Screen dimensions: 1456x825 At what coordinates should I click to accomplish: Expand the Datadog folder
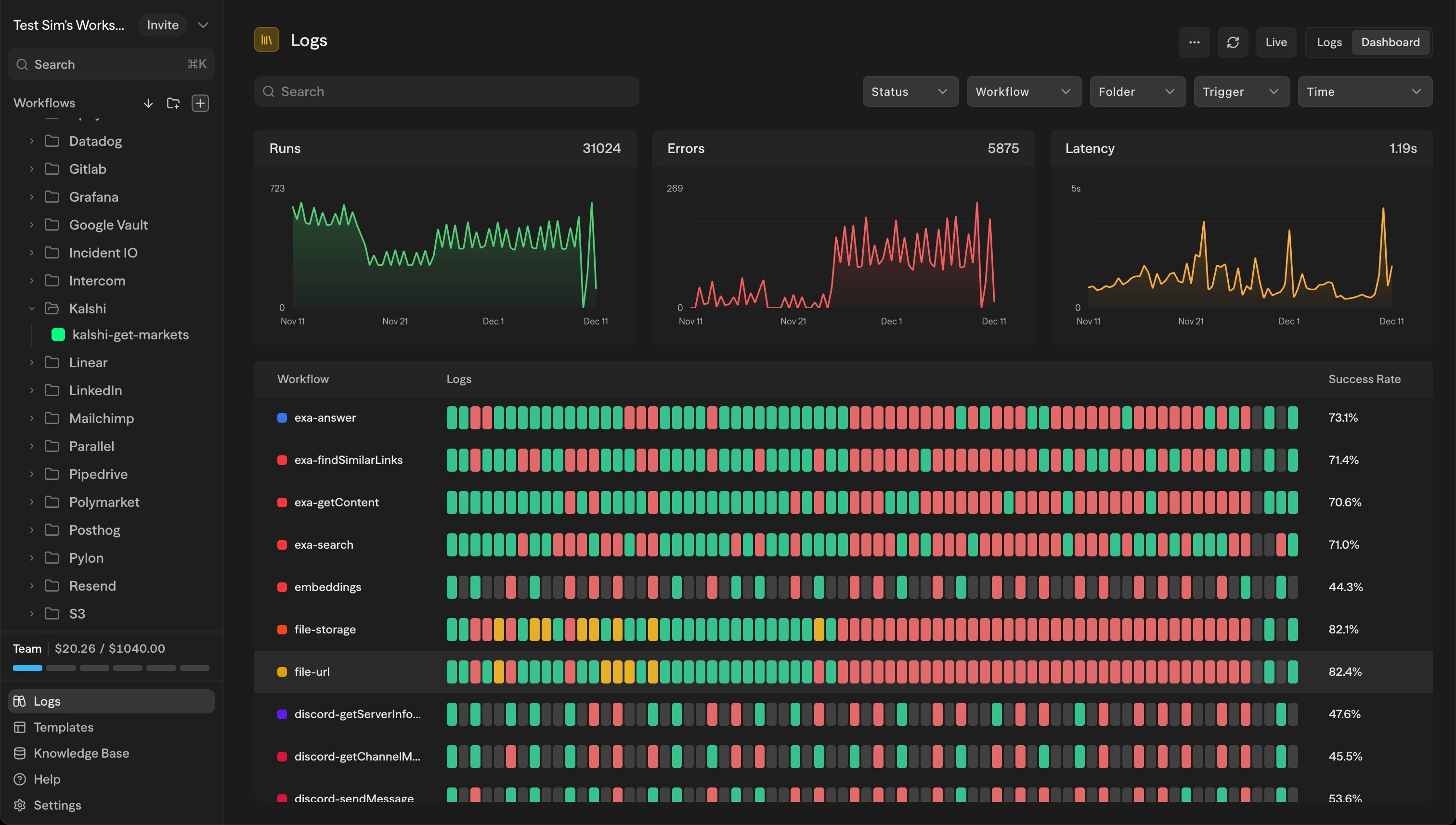tap(32, 141)
